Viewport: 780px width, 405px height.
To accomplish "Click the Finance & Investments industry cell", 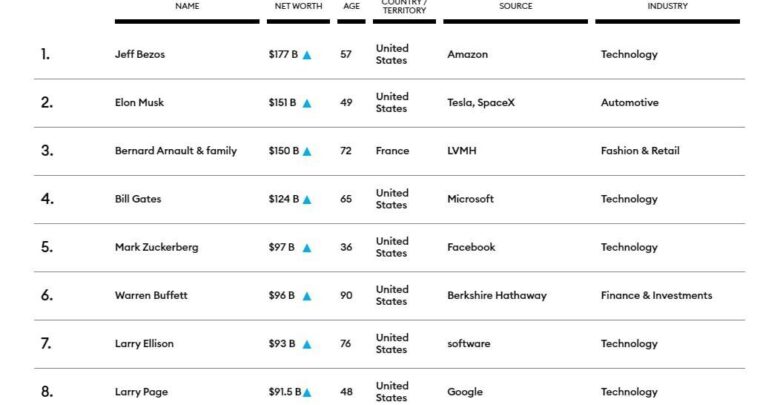I will [656, 295].
